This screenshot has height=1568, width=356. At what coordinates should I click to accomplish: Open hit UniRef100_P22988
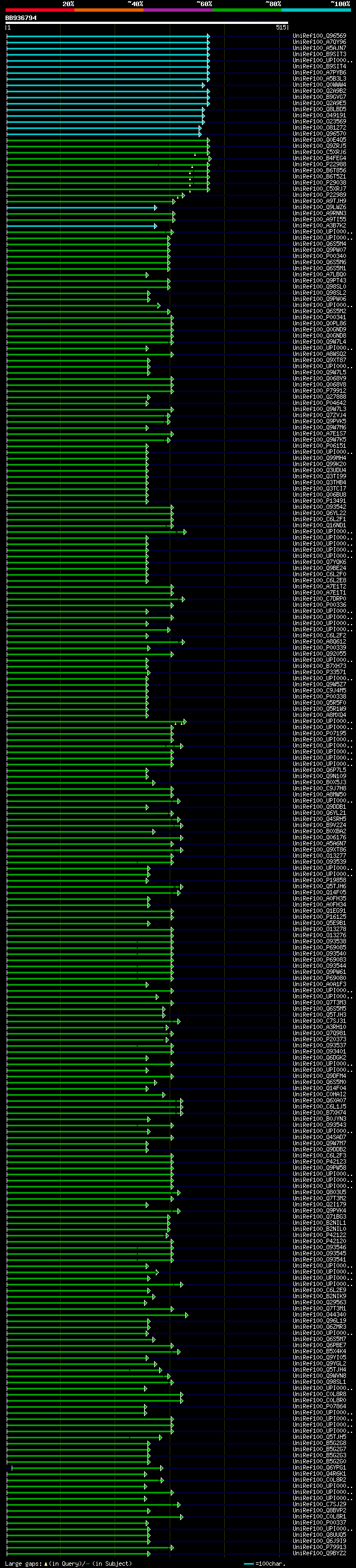click(319, 164)
